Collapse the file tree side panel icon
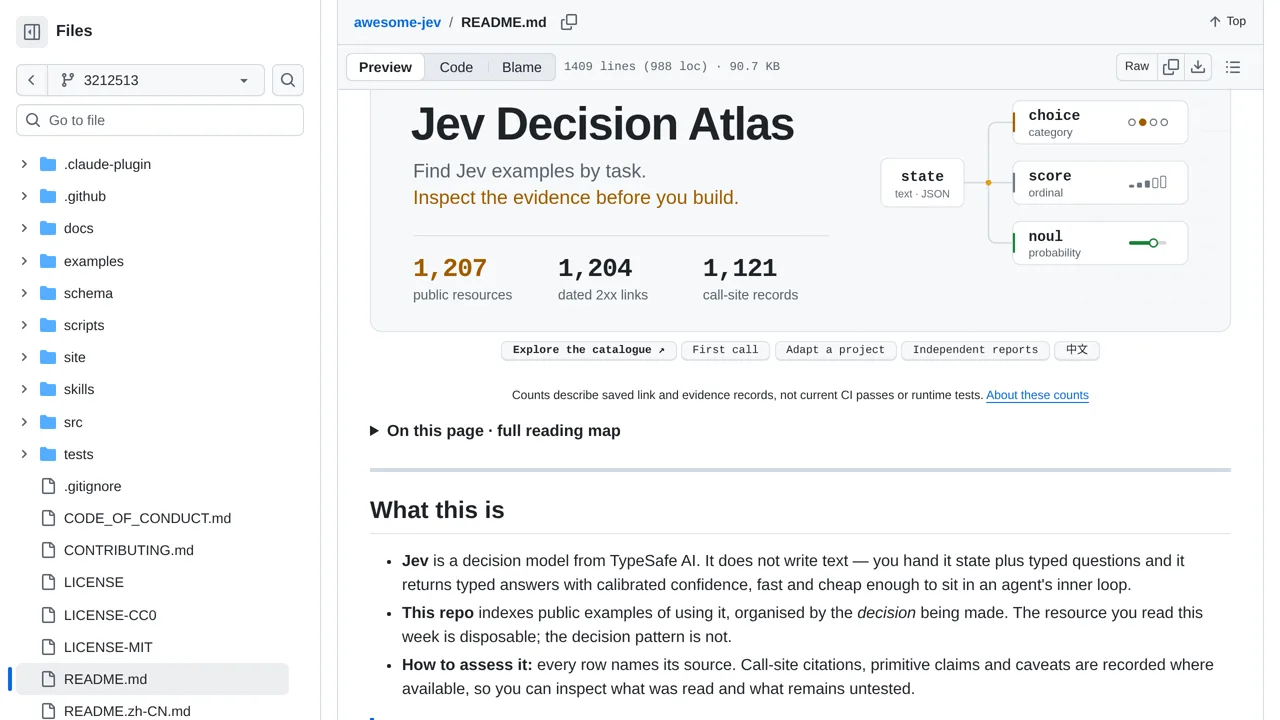The image size is (1280, 720). pyautogui.click(x=32, y=32)
